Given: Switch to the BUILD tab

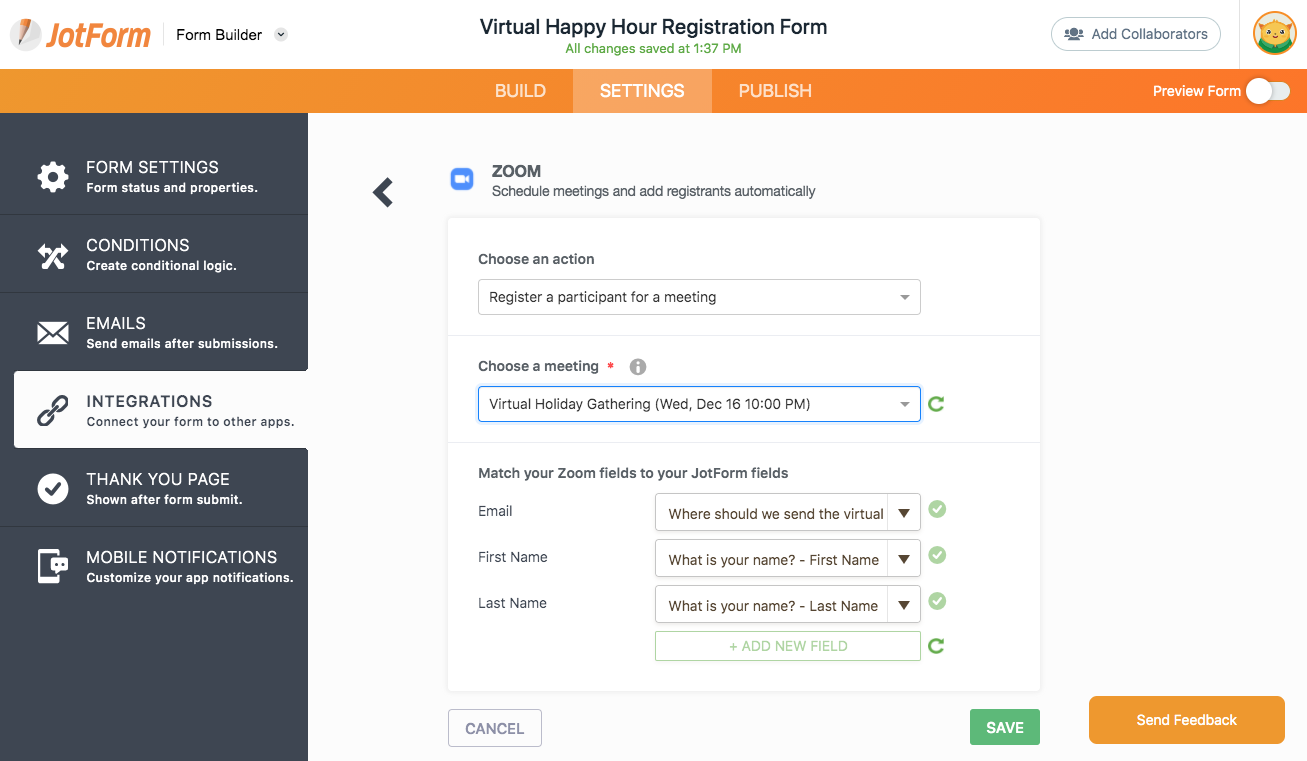Looking at the screenshot, I should click(x=520, y=91).
